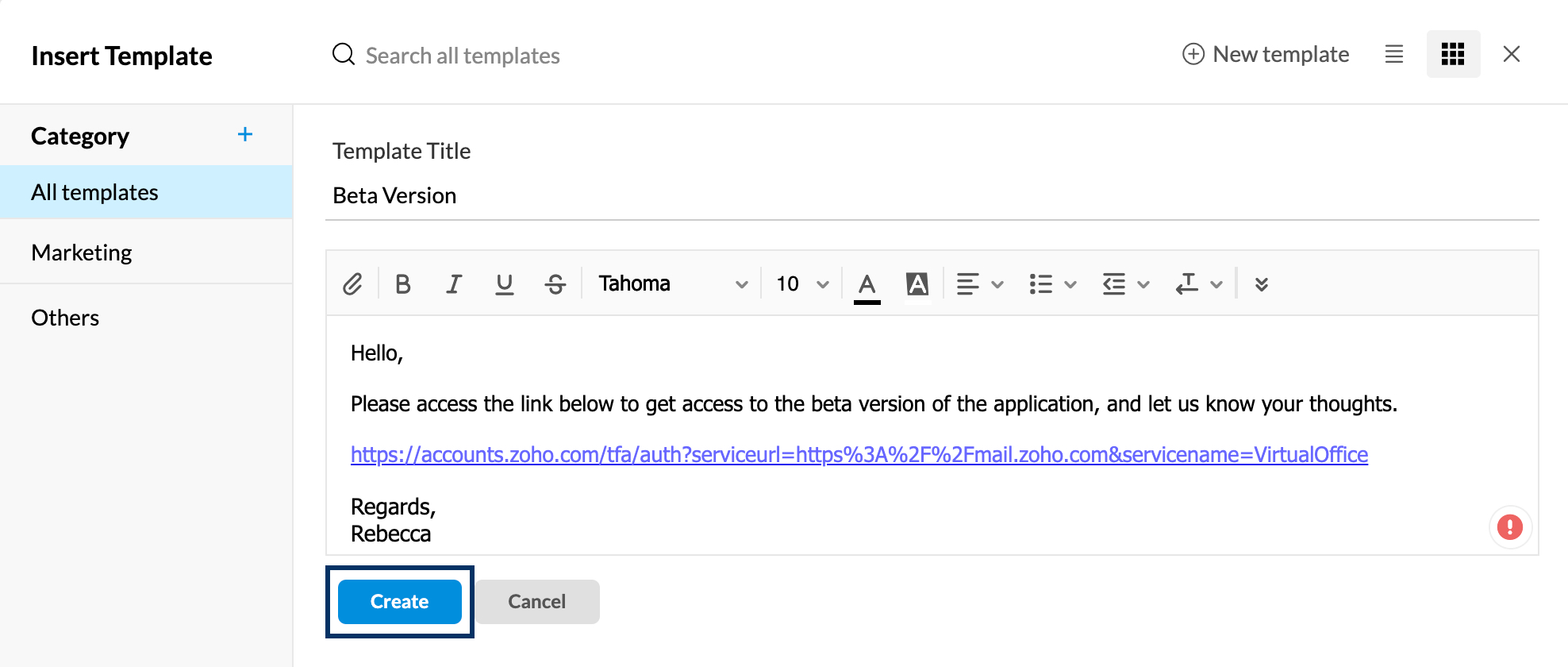Open the bullet list options
Image resolution: width=1568 pixels, height=667 pixels.
tap(1052, 284)
